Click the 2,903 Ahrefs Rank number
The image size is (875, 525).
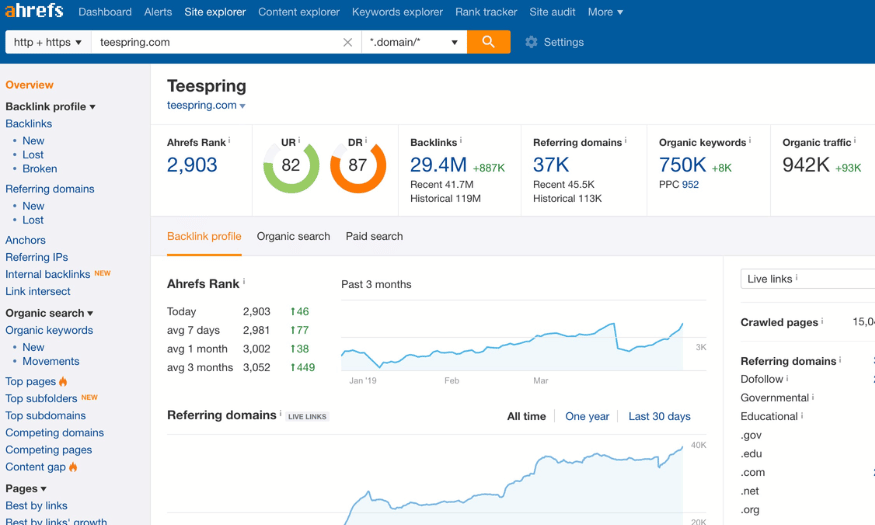[x=192, y=165]
